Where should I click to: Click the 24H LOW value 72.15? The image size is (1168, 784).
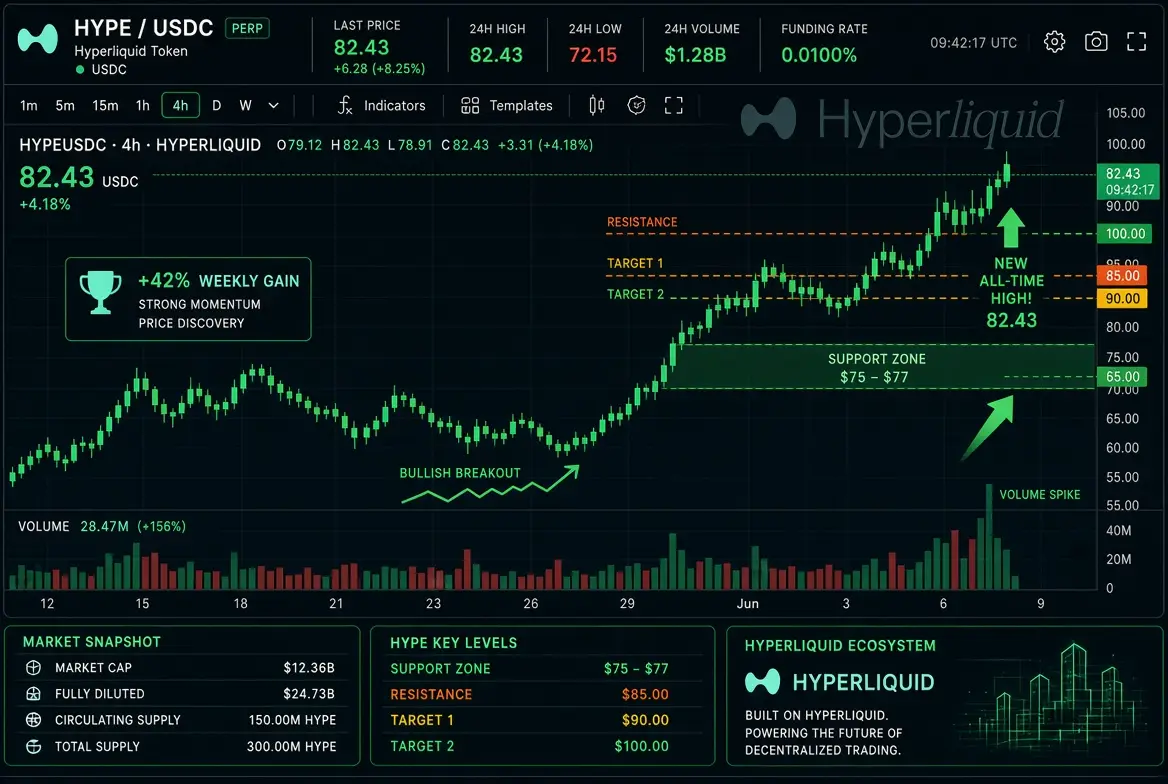tap(593, 55)
